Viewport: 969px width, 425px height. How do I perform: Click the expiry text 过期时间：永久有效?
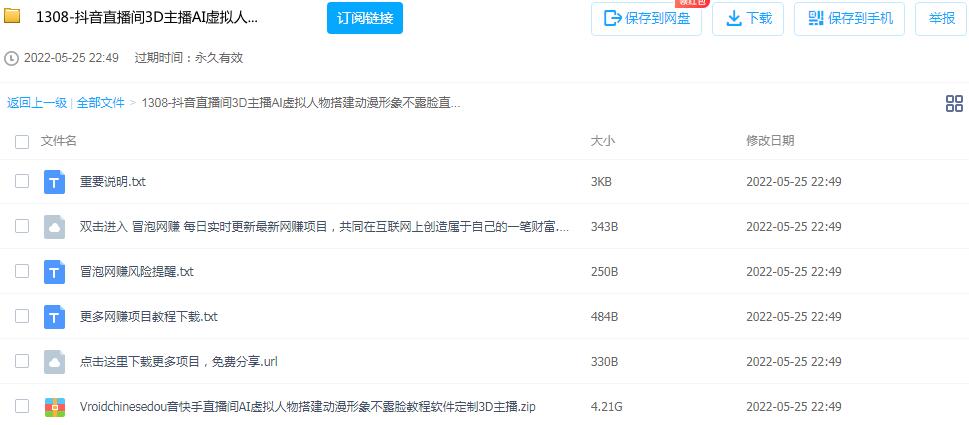click(189, 58)
